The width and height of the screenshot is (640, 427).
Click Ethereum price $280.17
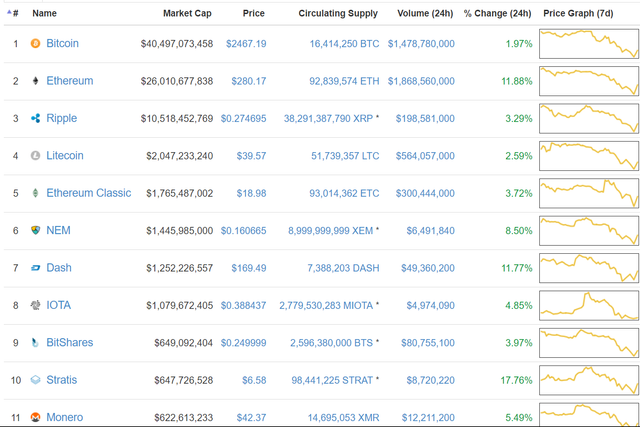pyautogui.click(x=249, y=81)
